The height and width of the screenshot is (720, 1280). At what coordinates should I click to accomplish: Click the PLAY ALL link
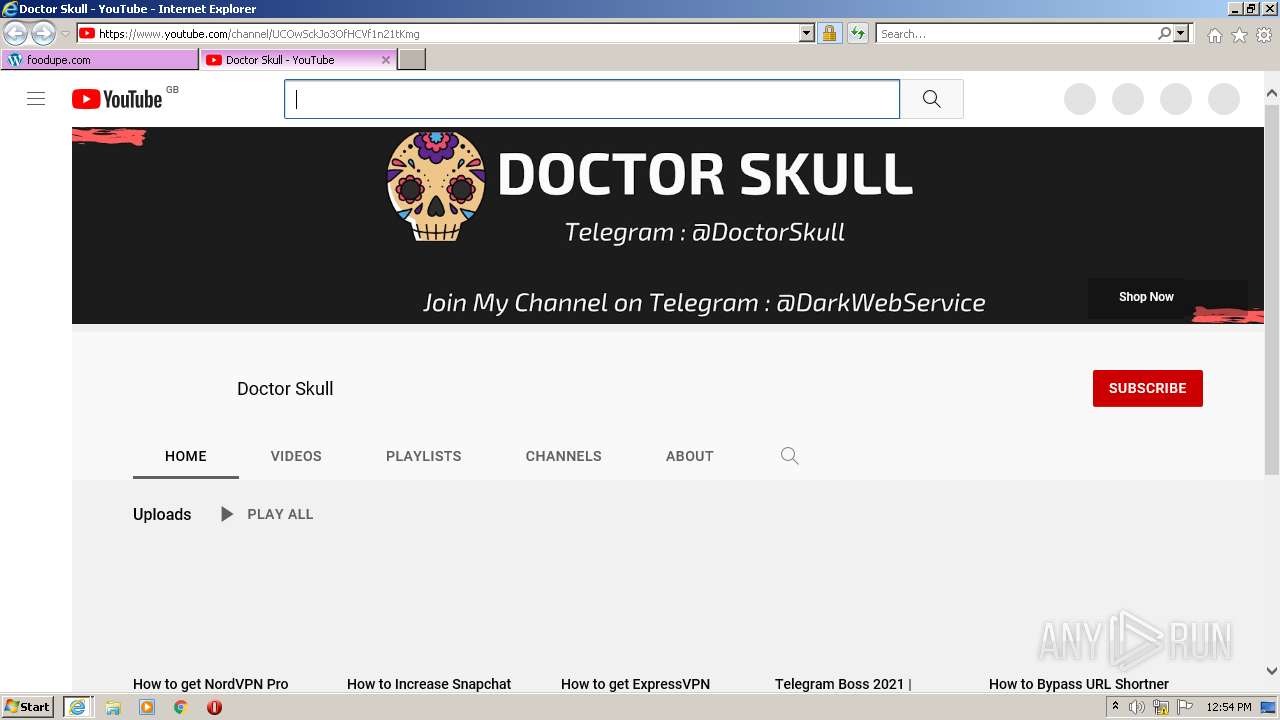(280, 514)
